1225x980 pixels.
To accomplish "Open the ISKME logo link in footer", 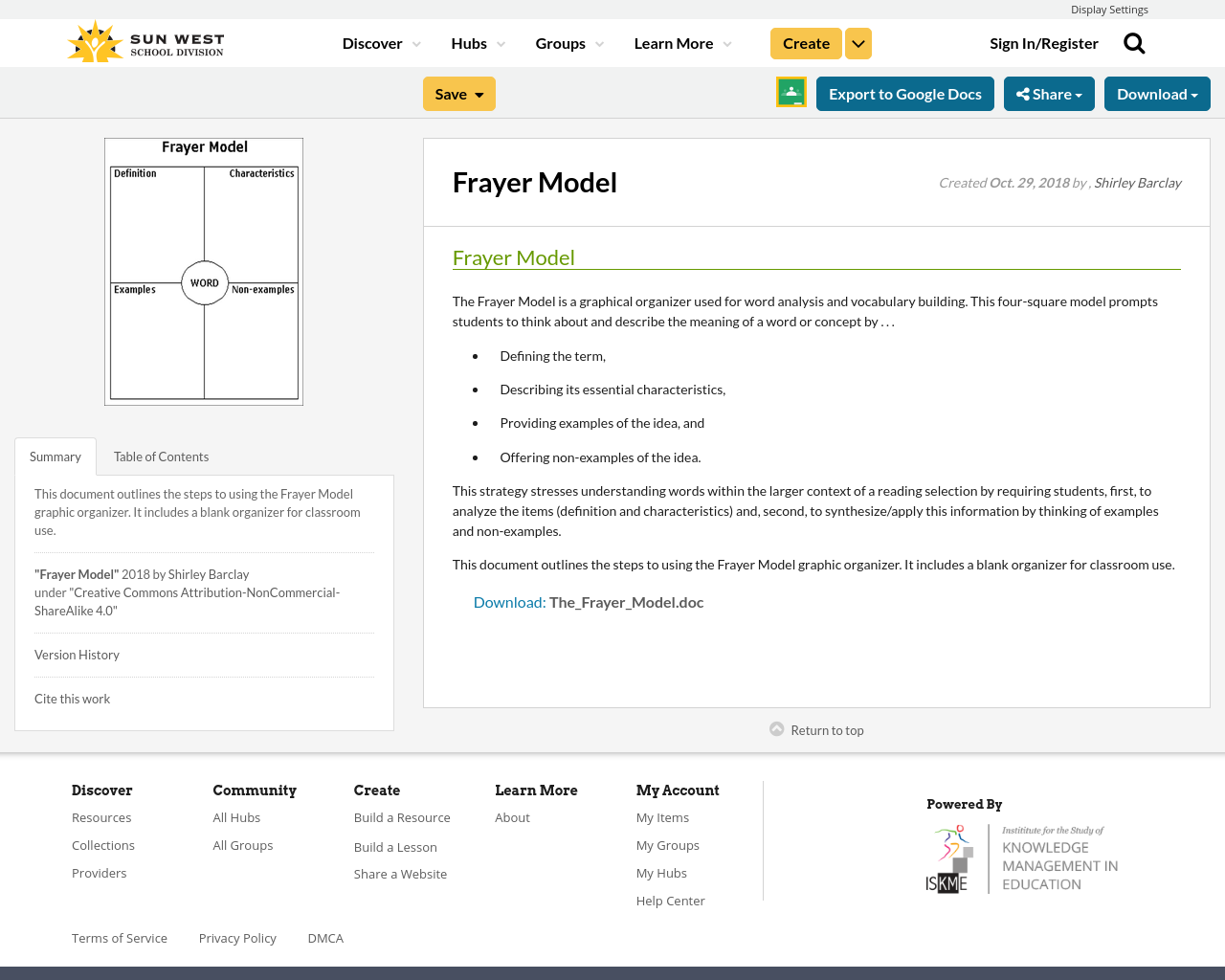I will 1022,857.
